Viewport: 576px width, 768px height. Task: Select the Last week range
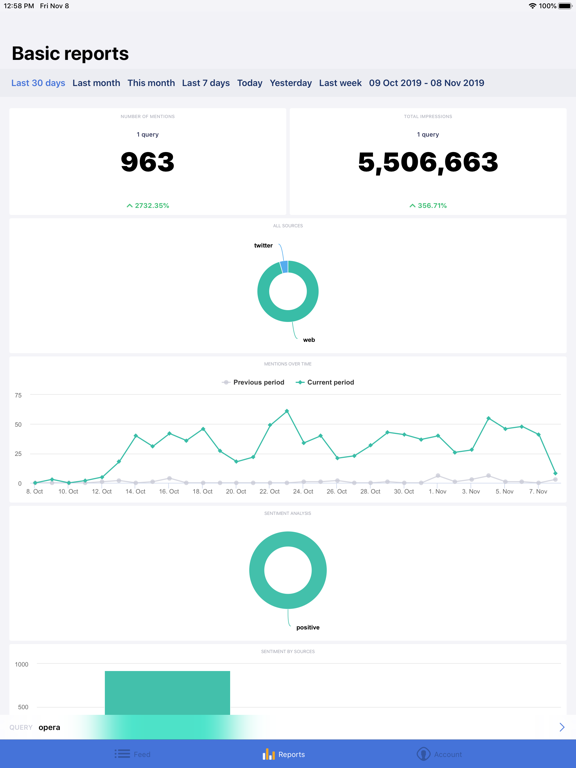tap(340, 83)
